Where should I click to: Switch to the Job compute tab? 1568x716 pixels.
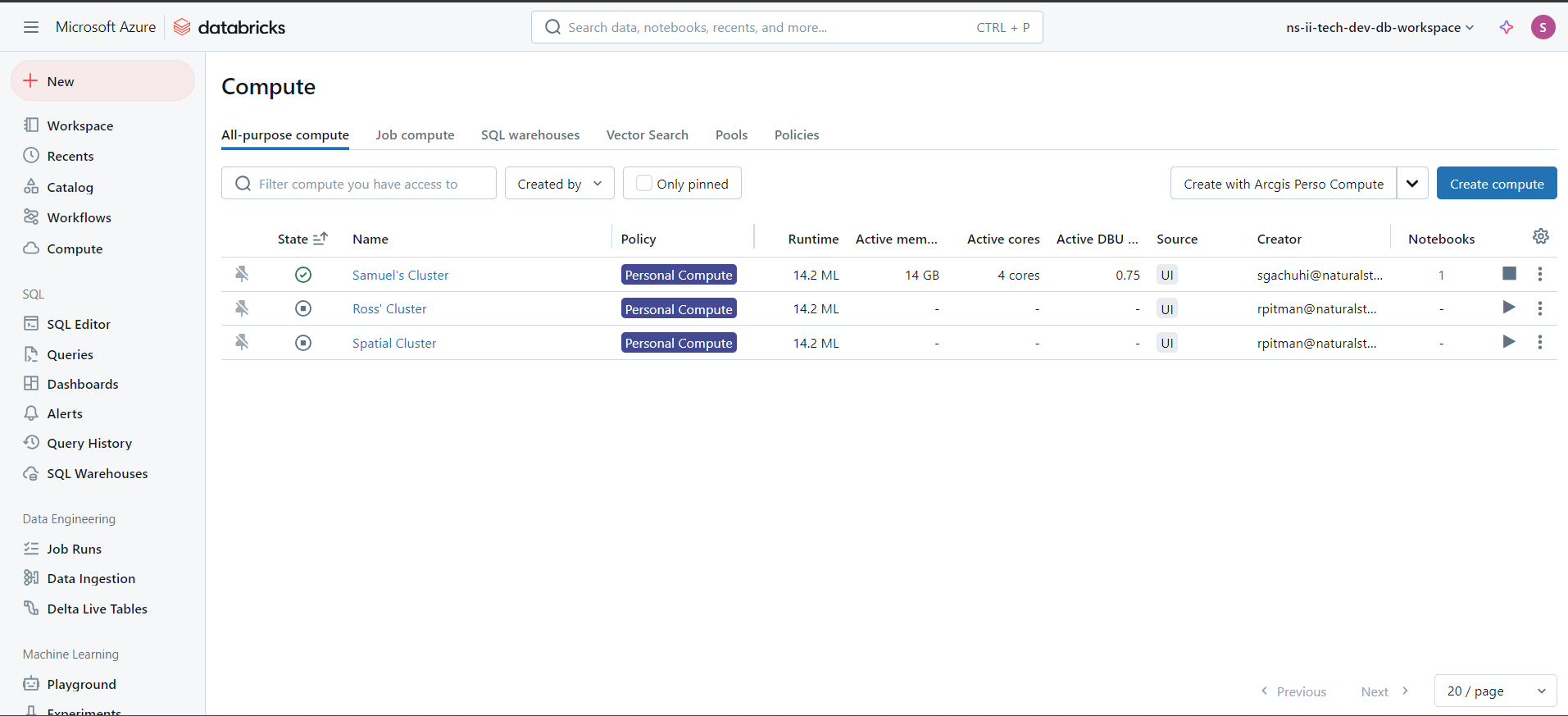pos(415,135)
